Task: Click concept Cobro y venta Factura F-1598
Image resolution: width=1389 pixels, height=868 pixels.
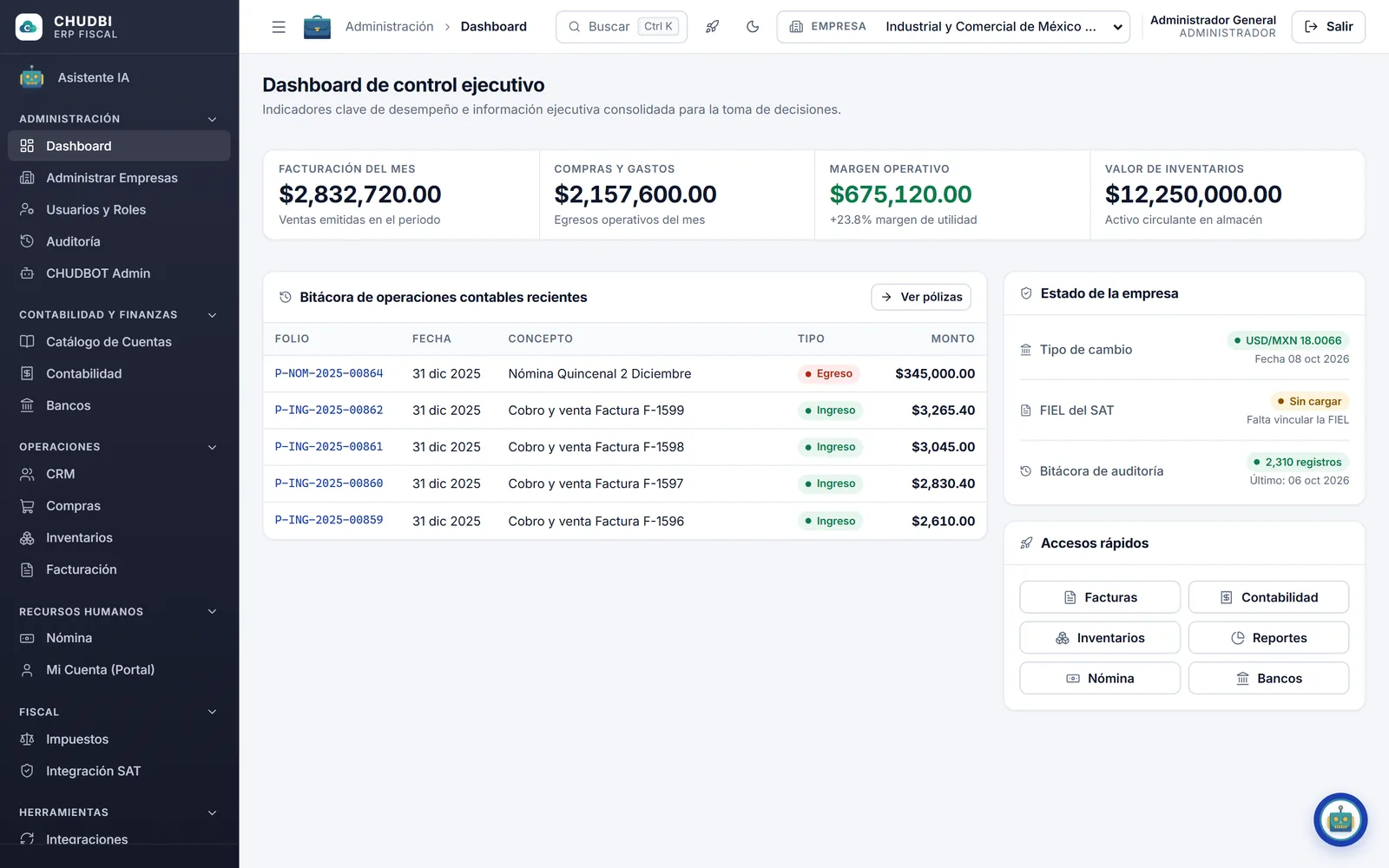Action: [596, 447]
